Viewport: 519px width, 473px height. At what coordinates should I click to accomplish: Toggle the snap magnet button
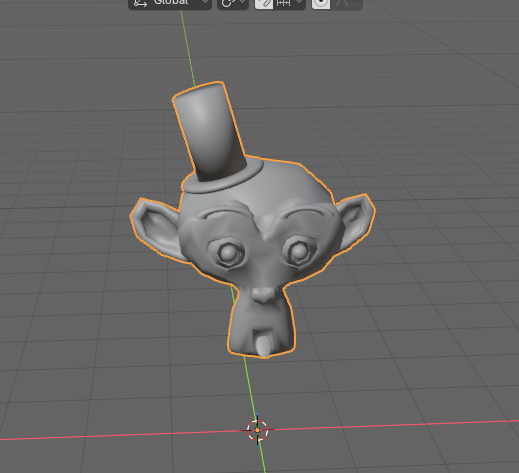[x=264, y=4]
